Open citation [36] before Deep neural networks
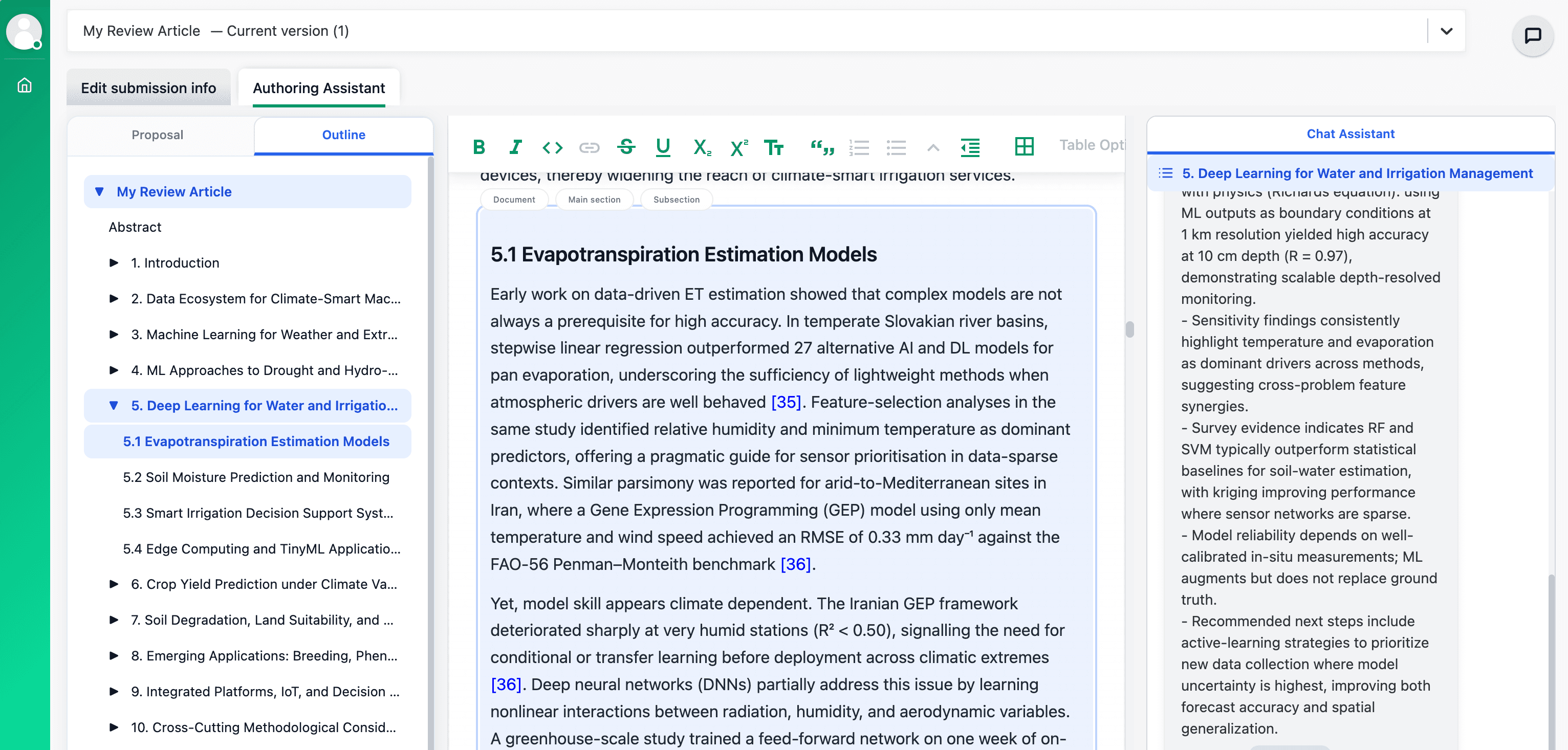The width and height of the screenshot is (1568, 750). point(506,685)
